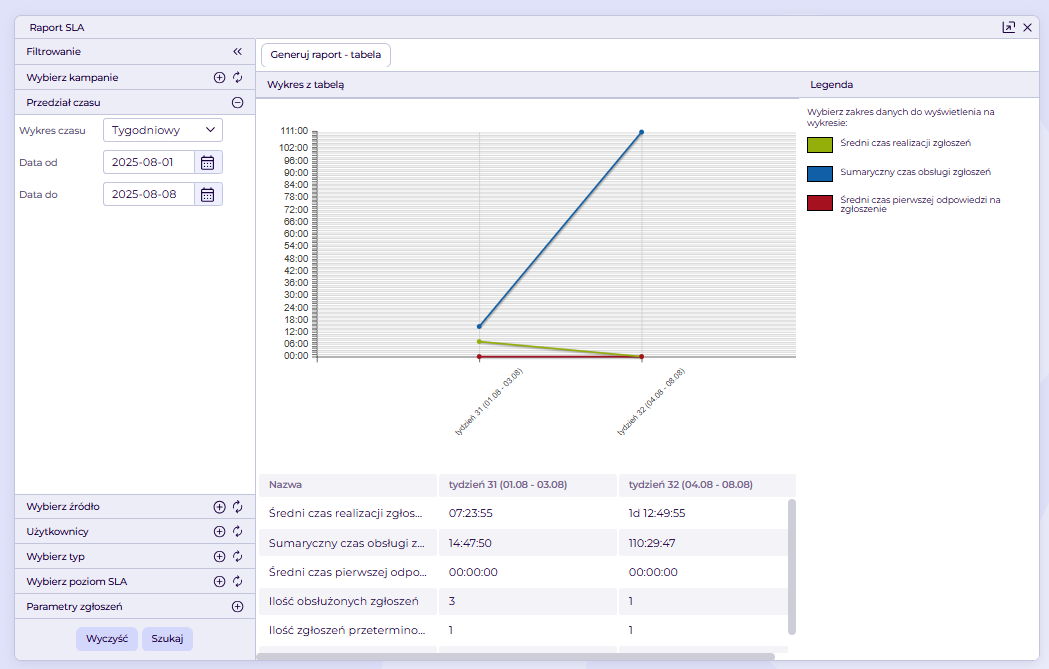Toggle the red Średni czas pierwszej odpowiedzi series

click(x=820, y=203)
